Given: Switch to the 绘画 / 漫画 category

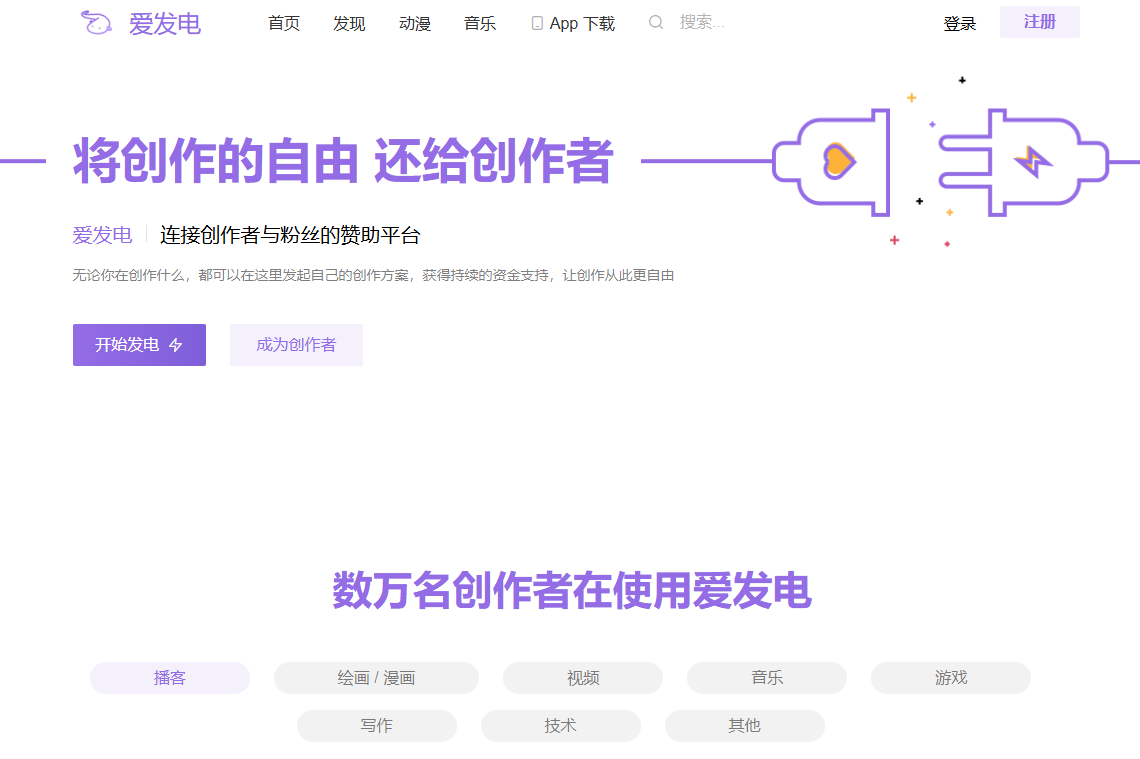Looking at the screenshot, I should click(x=376, y=678).
